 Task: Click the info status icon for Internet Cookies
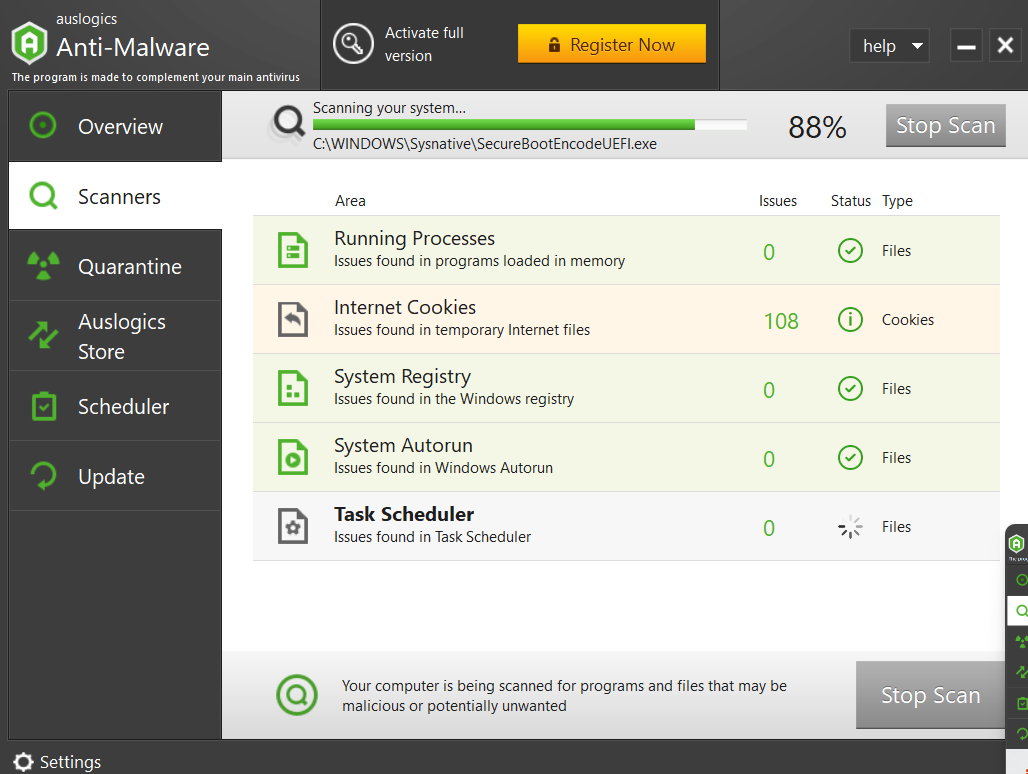click(x=850, y=320)
